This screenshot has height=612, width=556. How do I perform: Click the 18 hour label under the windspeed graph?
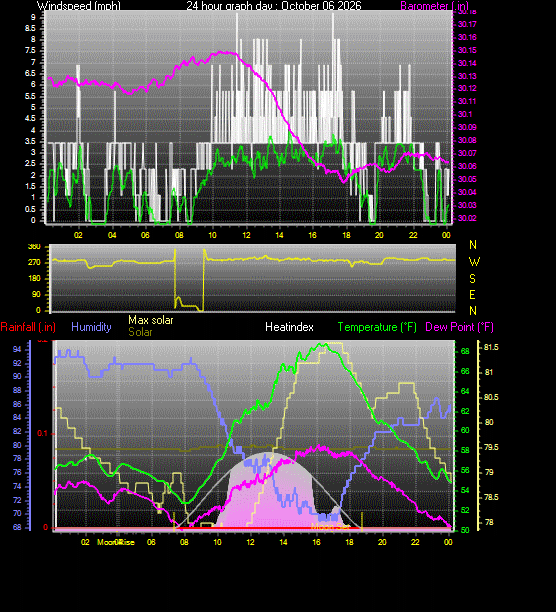(346, 235)
